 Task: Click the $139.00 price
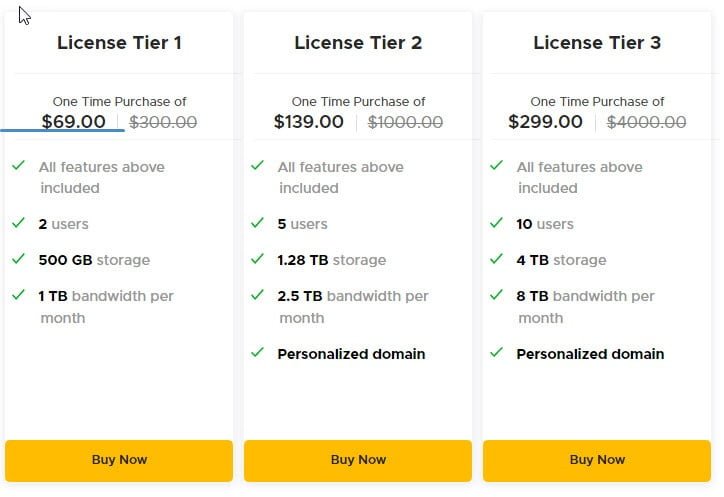(308, 122)
